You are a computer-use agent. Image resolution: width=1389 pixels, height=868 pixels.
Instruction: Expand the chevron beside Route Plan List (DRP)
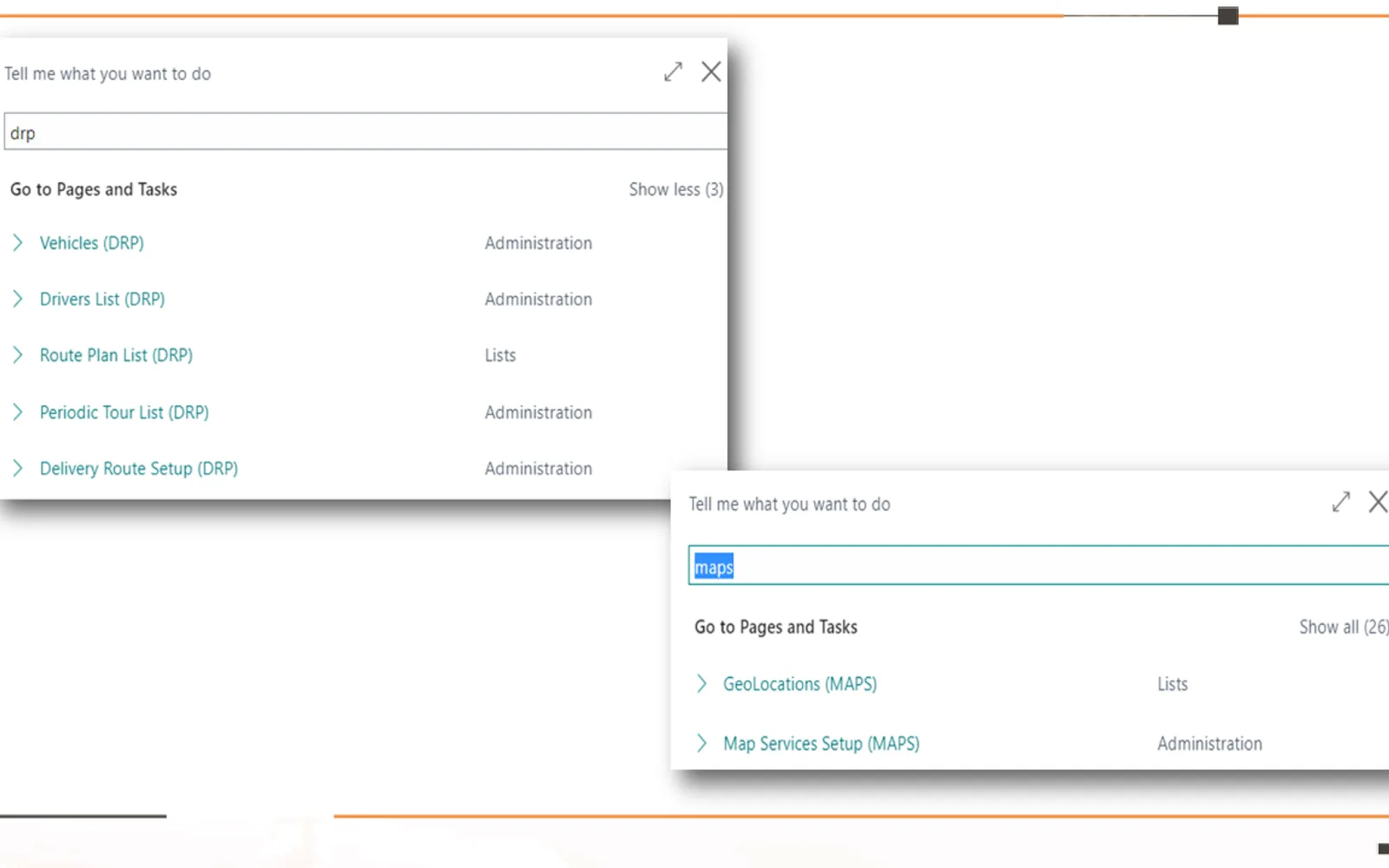(x=17, y=355)
